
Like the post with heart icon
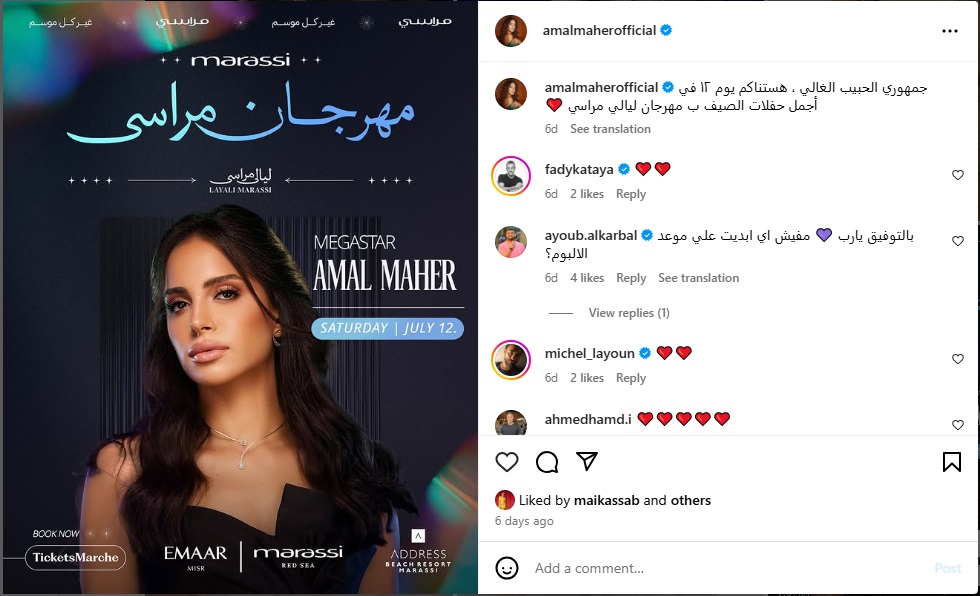[x=507, y=462]
